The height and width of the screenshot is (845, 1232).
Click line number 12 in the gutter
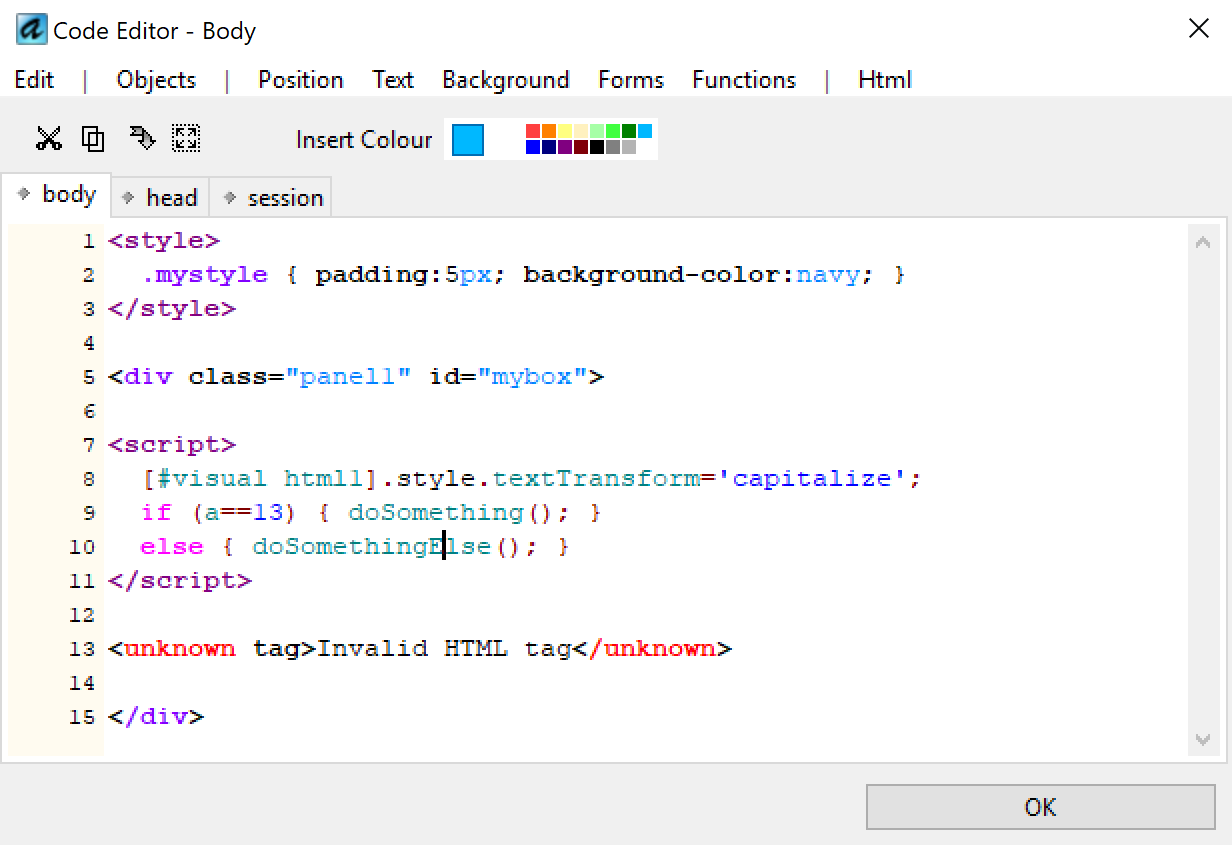[x=82, y=615]
